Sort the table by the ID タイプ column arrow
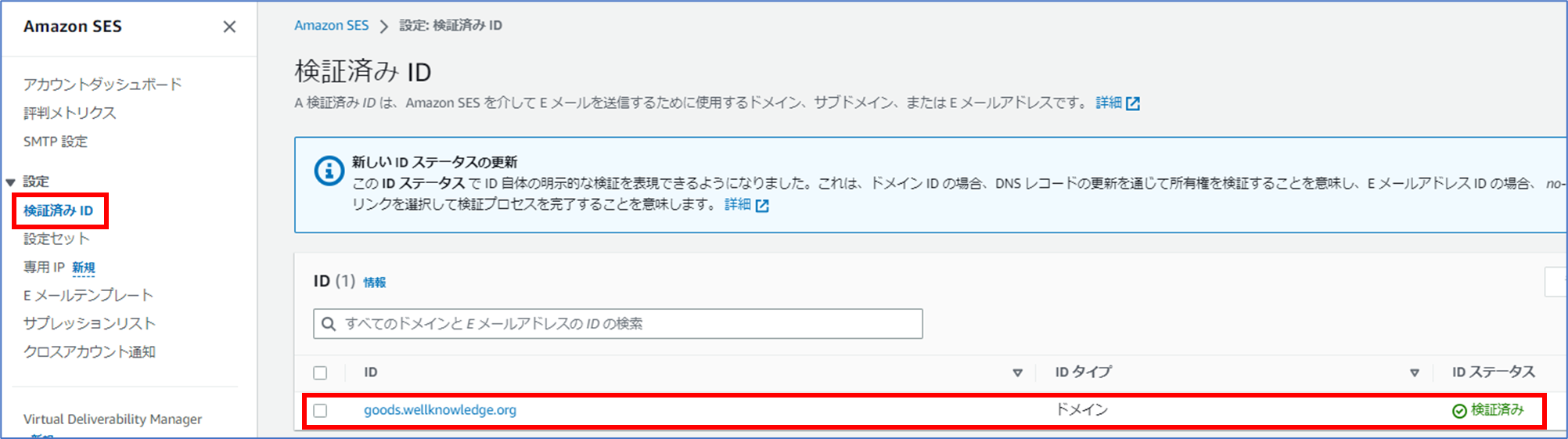The height and width of the screenshot is (439, 1568). tap(1414, 372)
